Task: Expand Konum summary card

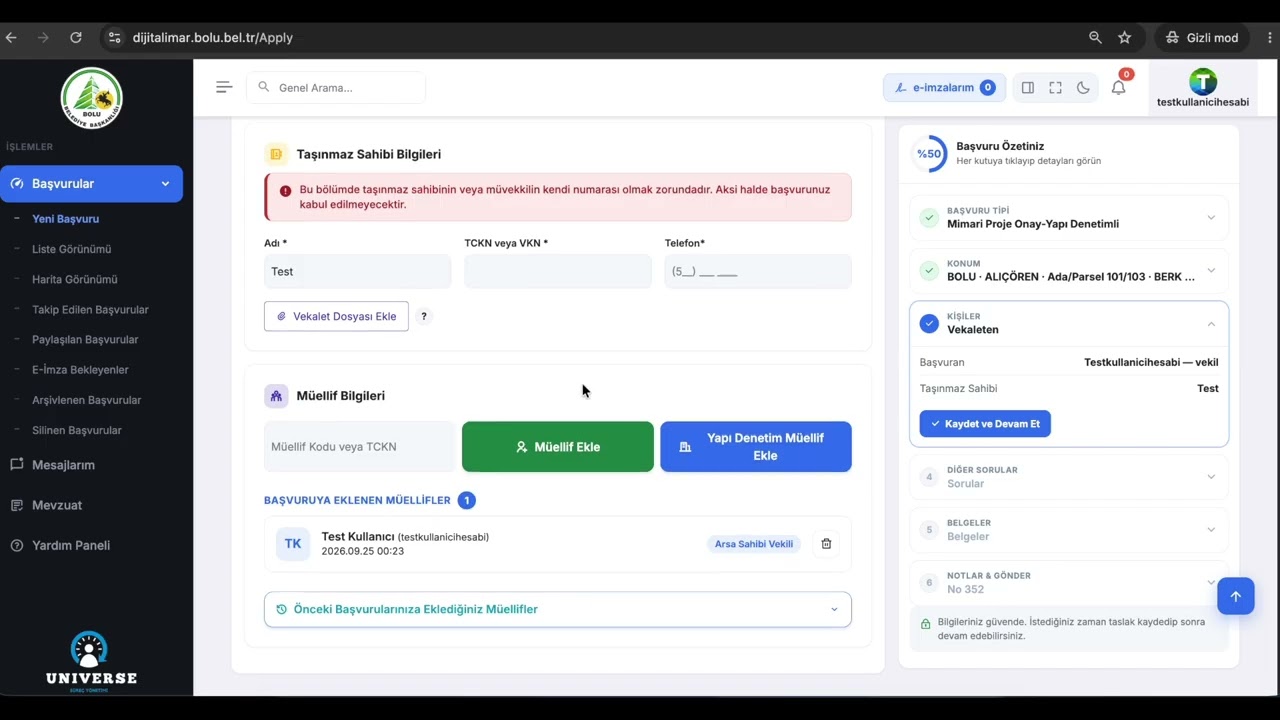Action: point(1068,271)
